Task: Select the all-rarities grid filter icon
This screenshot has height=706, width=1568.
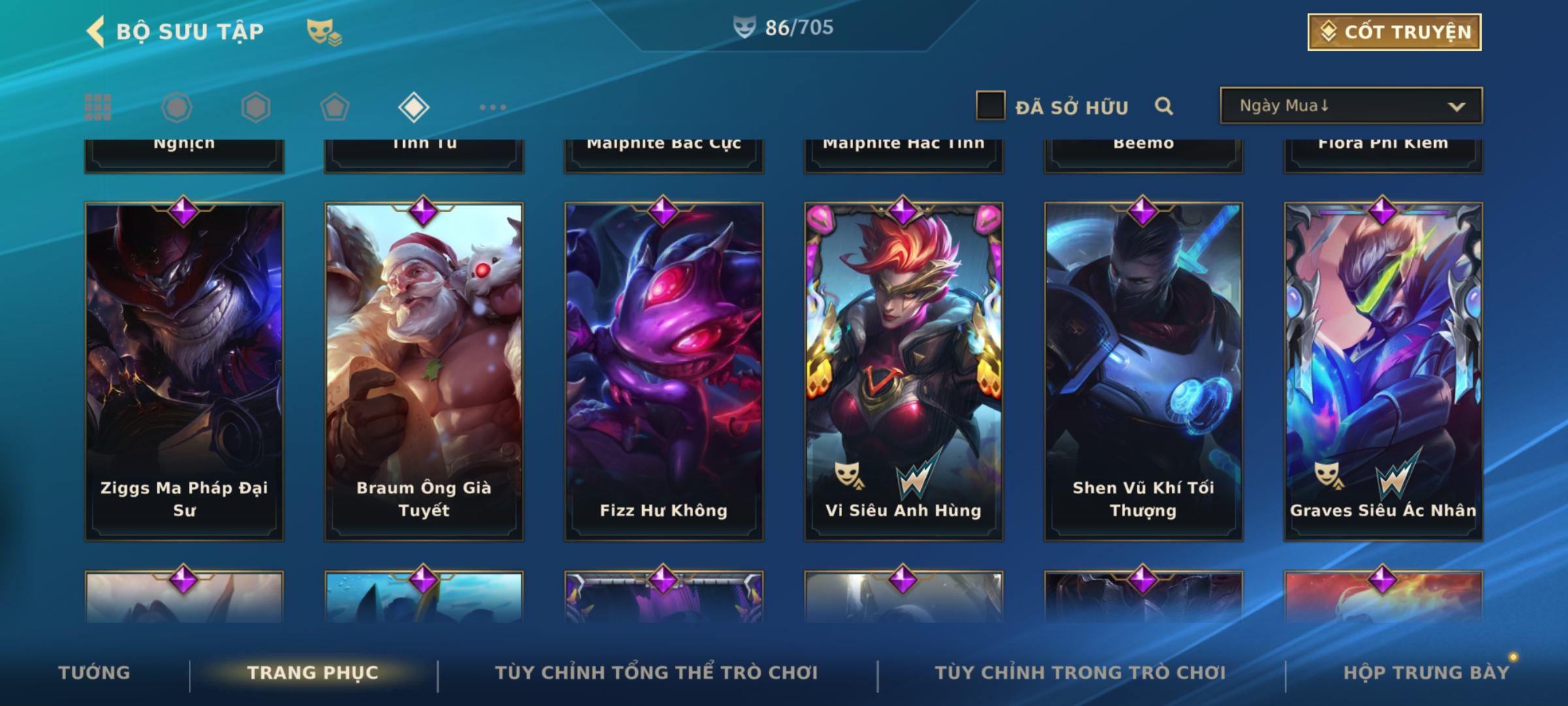Action: click(x=98, y=107)
